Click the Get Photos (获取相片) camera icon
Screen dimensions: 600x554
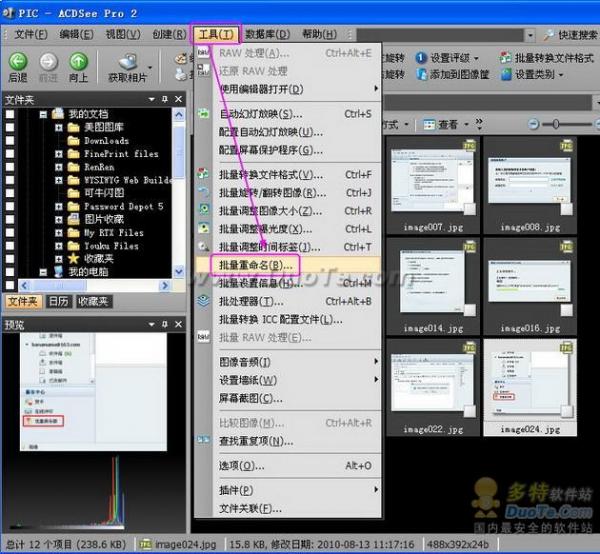[x=128, y=62]
